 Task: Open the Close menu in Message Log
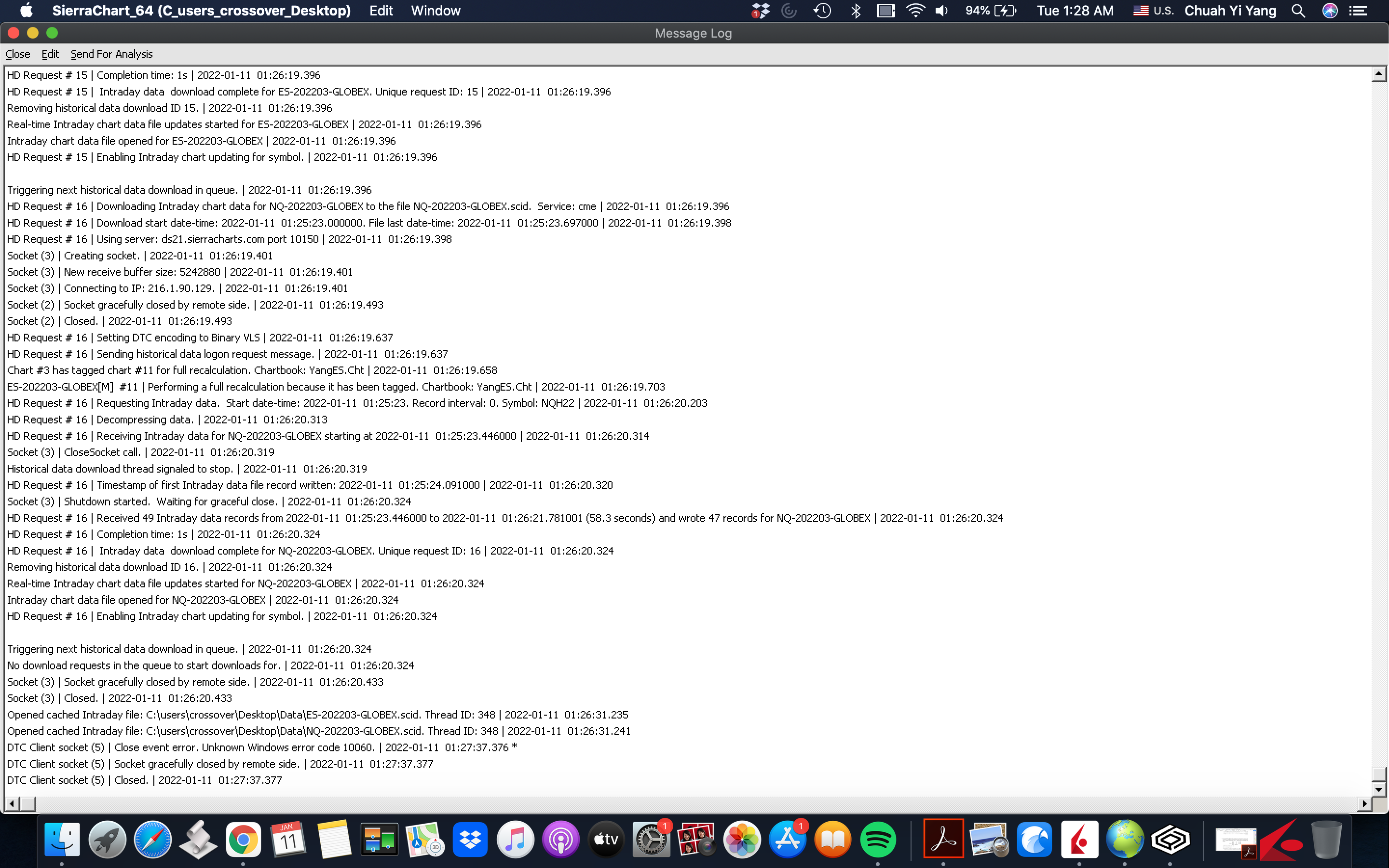(17, 54)
